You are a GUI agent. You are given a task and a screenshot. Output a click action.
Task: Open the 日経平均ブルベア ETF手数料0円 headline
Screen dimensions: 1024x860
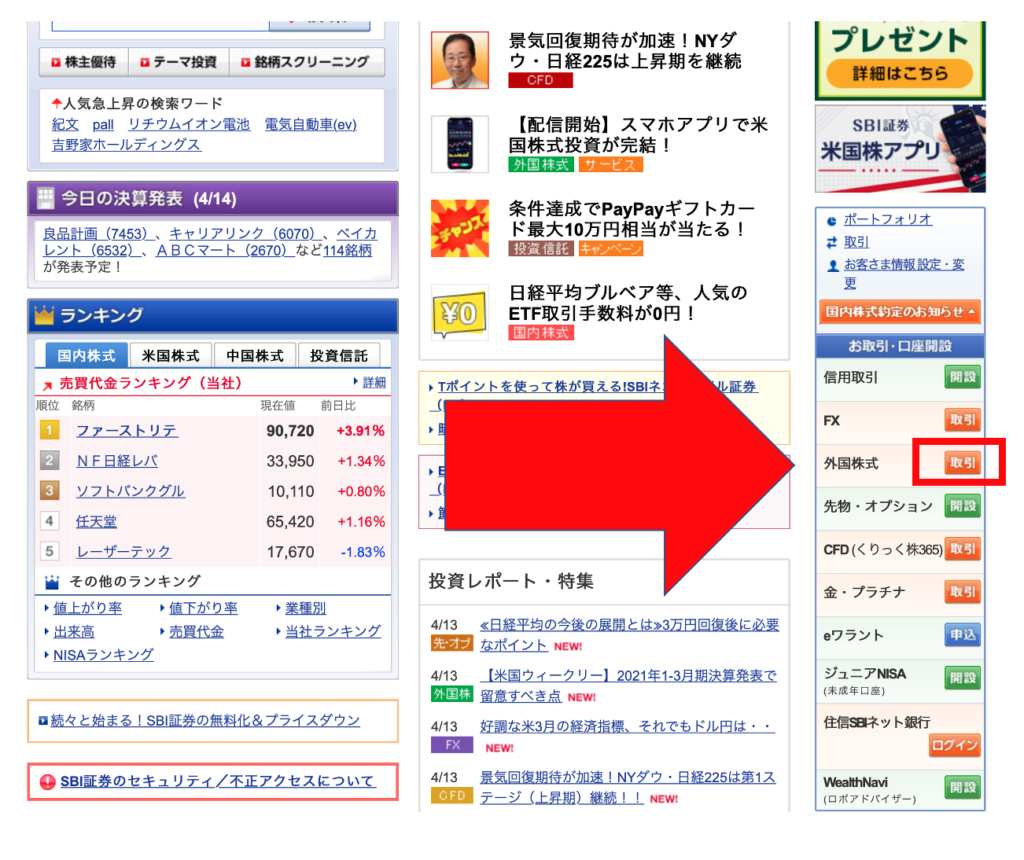(628, 303)
